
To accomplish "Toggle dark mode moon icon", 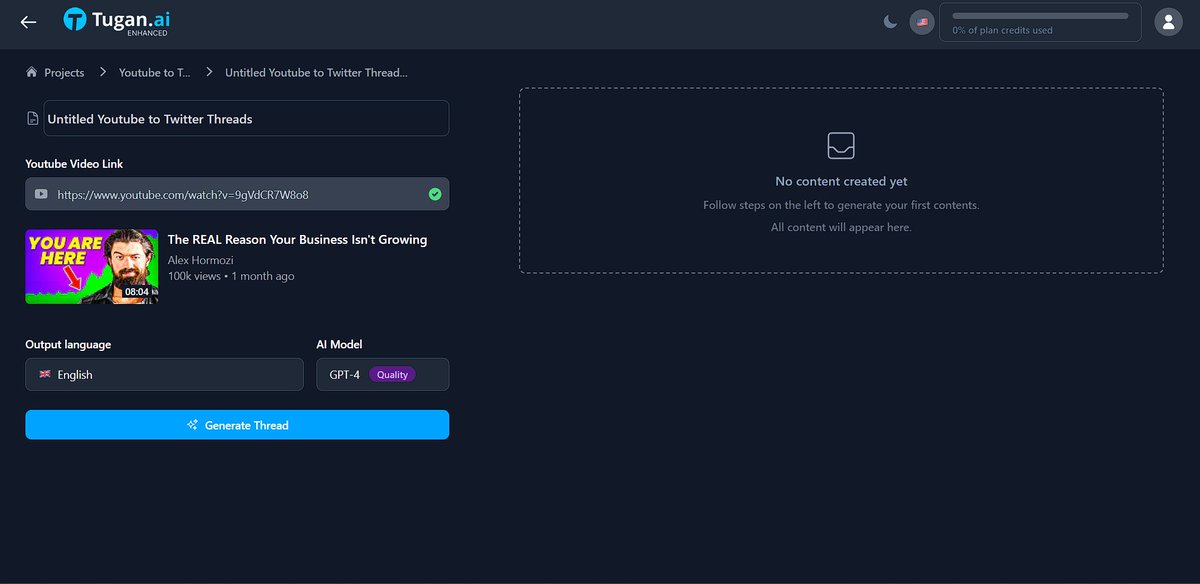I will coord(890,22).
